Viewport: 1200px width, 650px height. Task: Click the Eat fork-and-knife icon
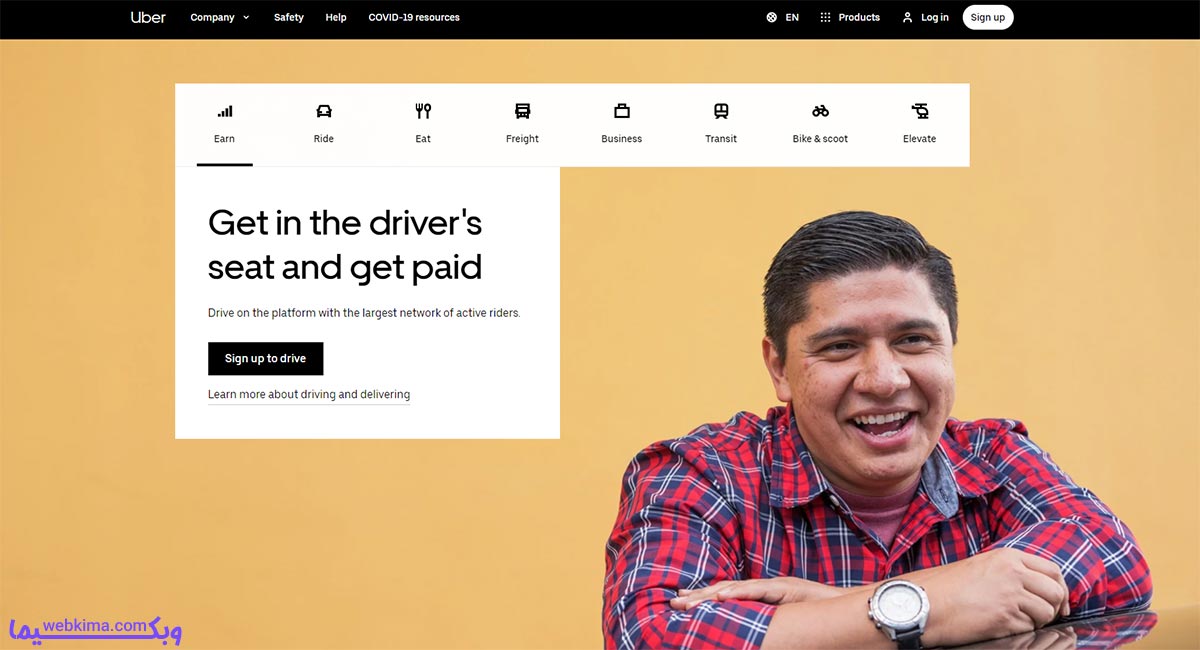(x=423, y=111)
